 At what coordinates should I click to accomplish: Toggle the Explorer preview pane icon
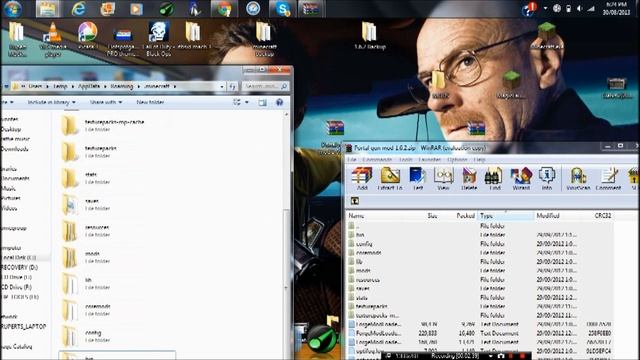[x=262, y=102]
